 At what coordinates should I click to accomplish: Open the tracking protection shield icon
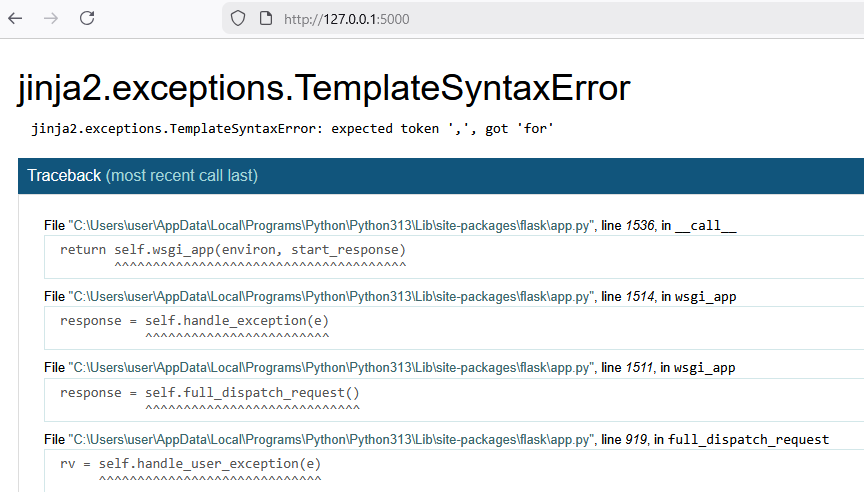click(x=238, y=18)
